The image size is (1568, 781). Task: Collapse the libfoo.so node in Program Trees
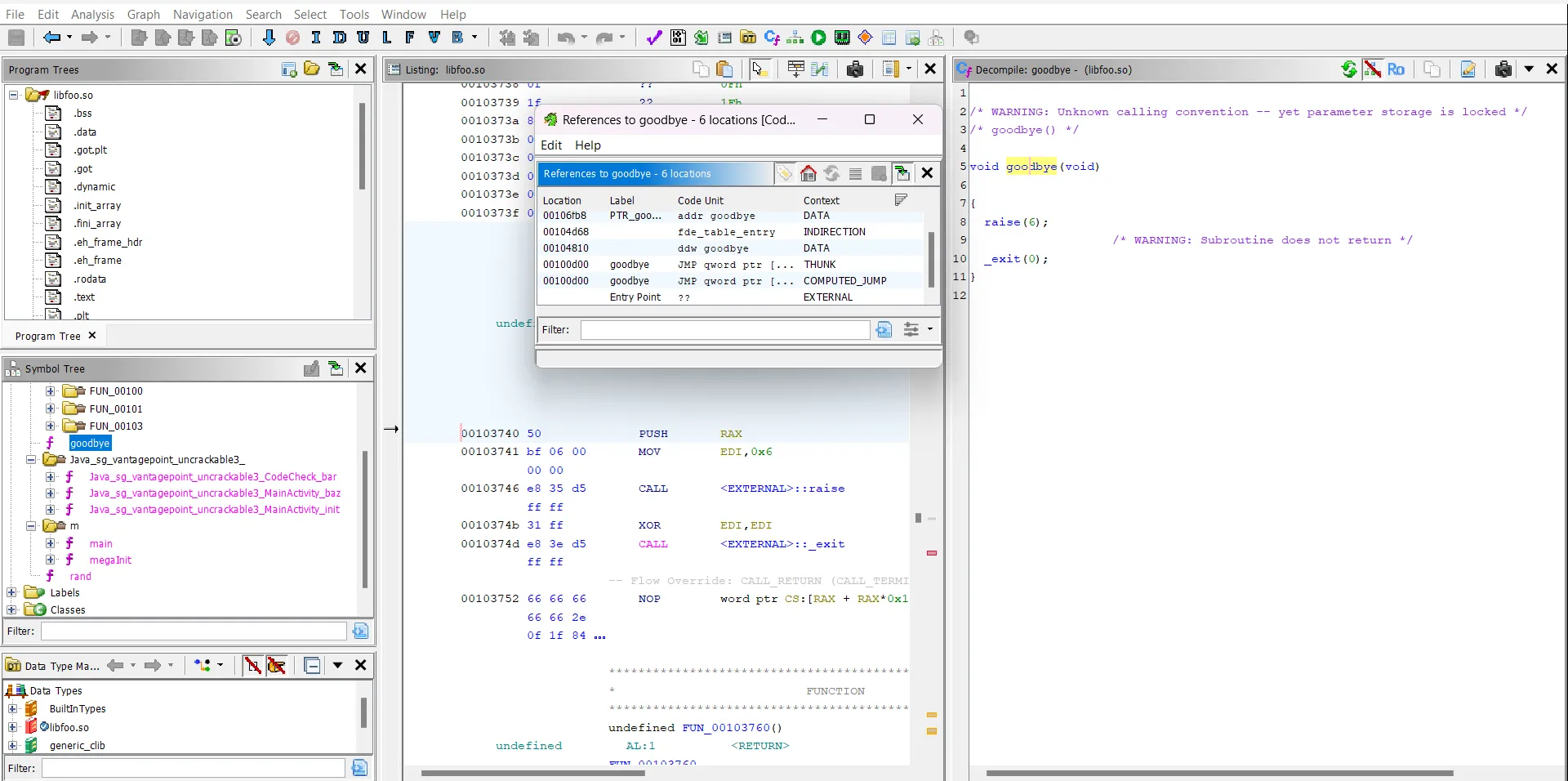[14, 96]
